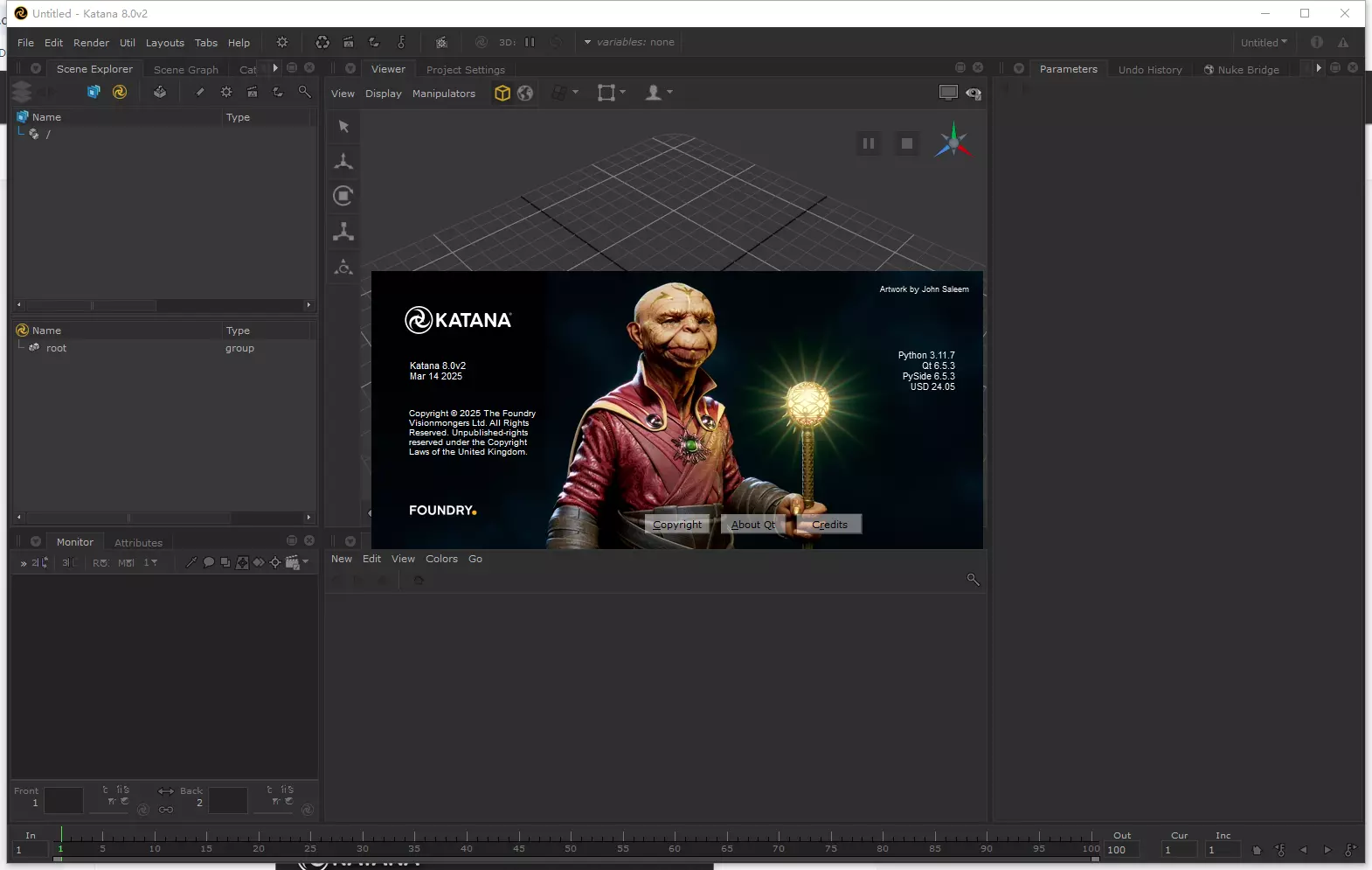Pause the viewer render
The height and width of the screenshot is (870, 1372).
(x=869, y=143)
